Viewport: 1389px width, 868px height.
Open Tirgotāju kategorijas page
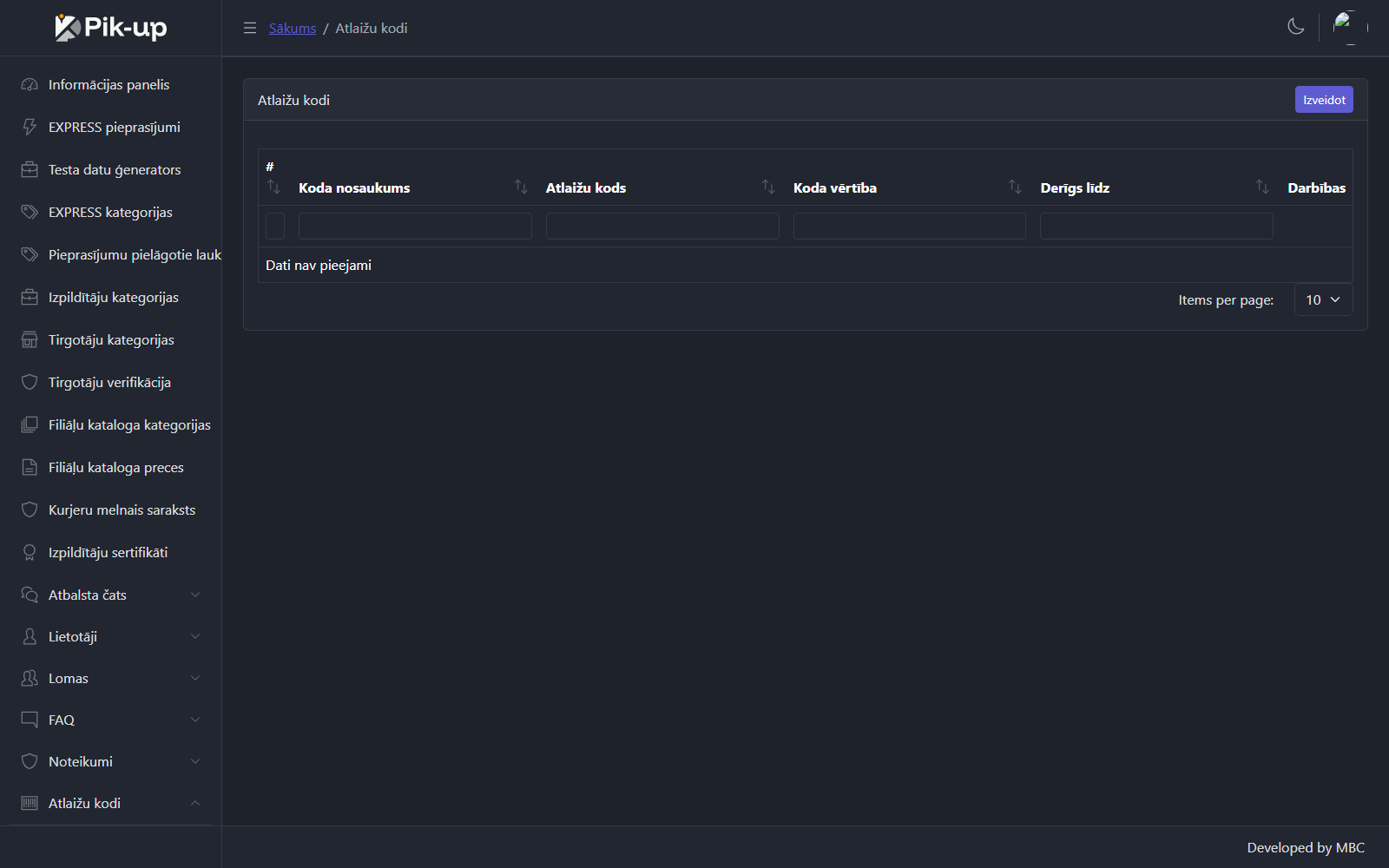point(111,339)
